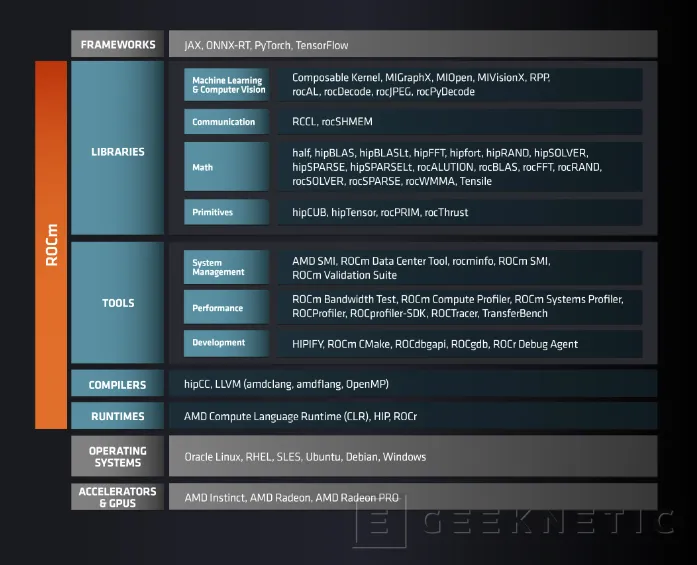The height and width of the screenshot is (565, 697).
Task: Select the RUNTIMES label box
Action: 117,416
